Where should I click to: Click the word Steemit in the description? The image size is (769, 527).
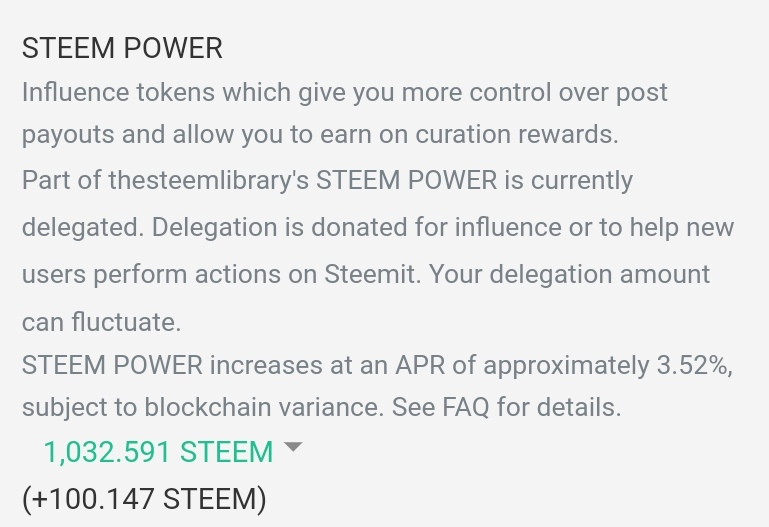(369, 274)
